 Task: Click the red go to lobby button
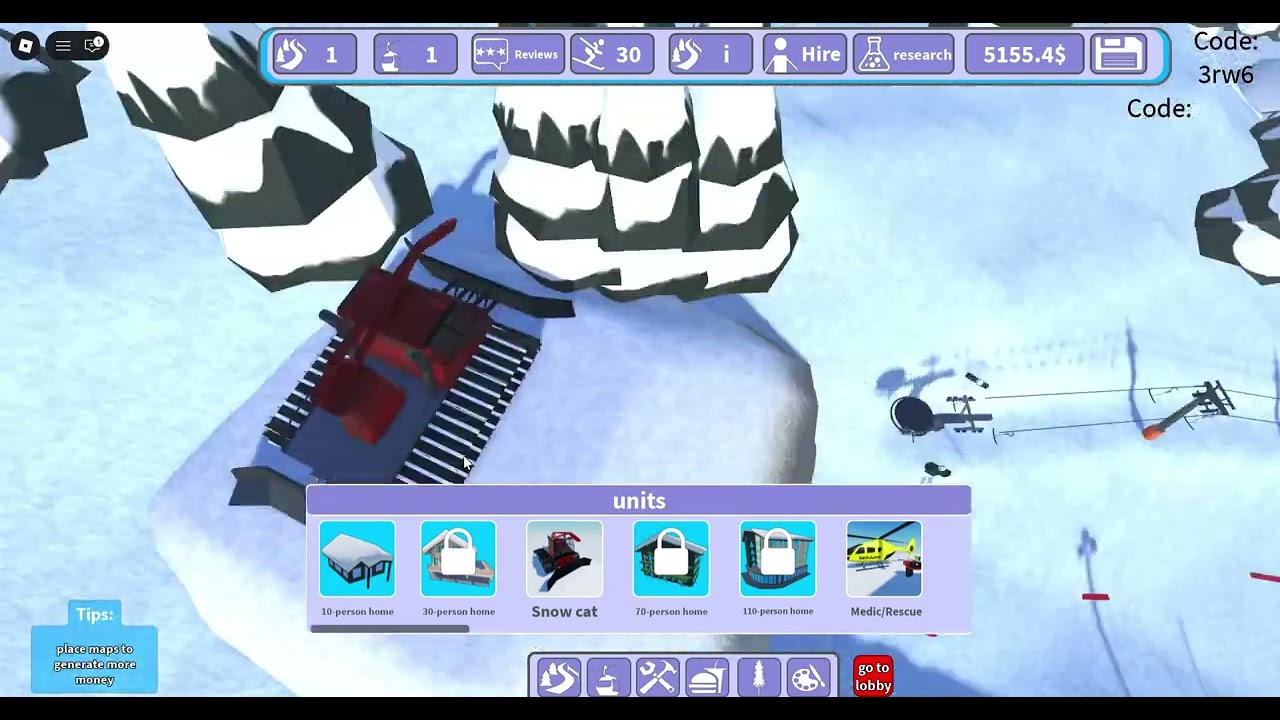tap(873, 677)
